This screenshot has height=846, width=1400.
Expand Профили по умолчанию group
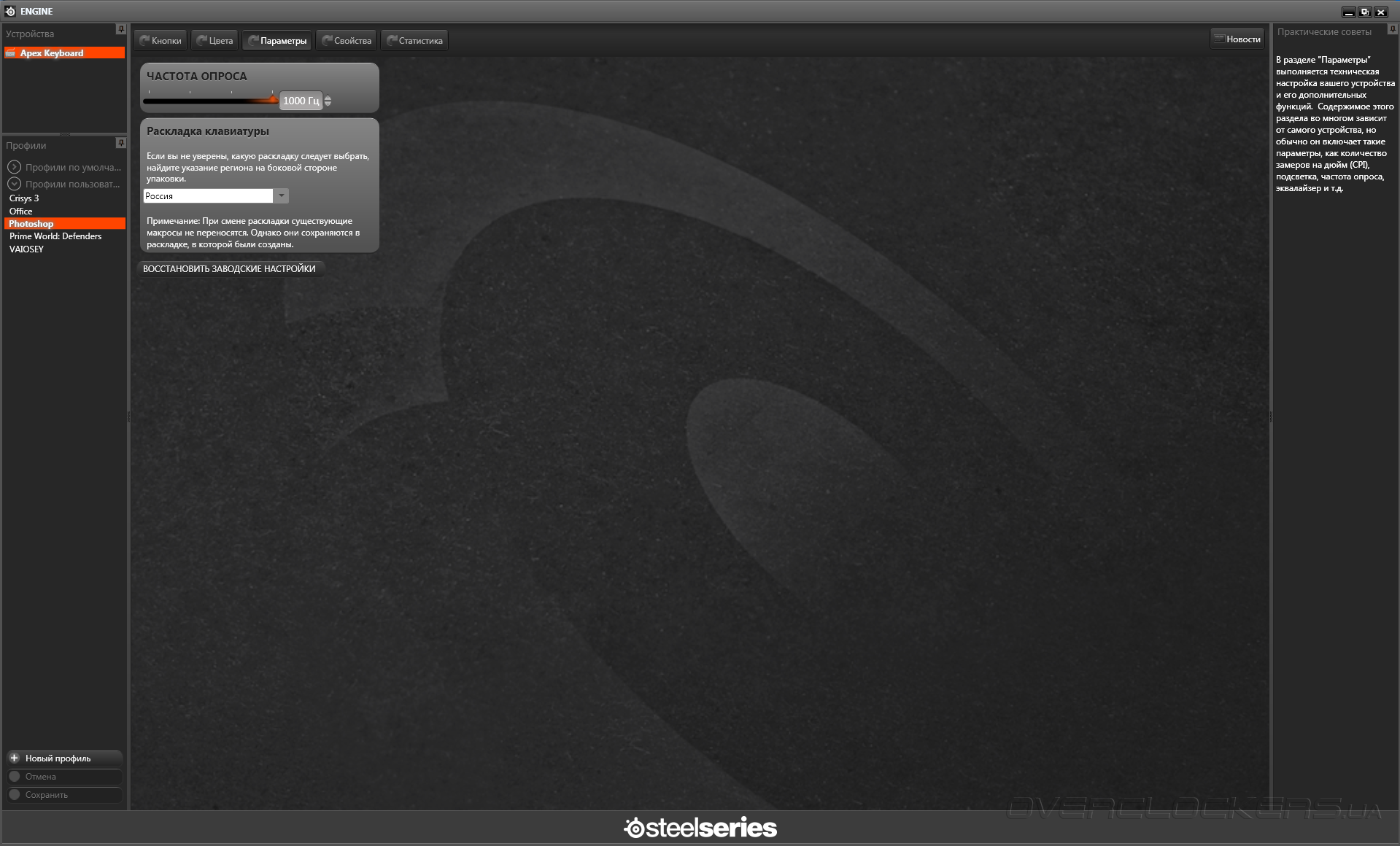click(x=14, y=167)
